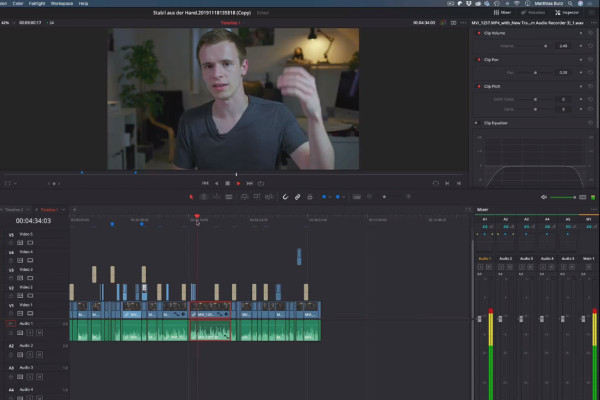The image size is (600, 400).
Task: Reset the Clip Volume section
Action: (x=591, y=33)
